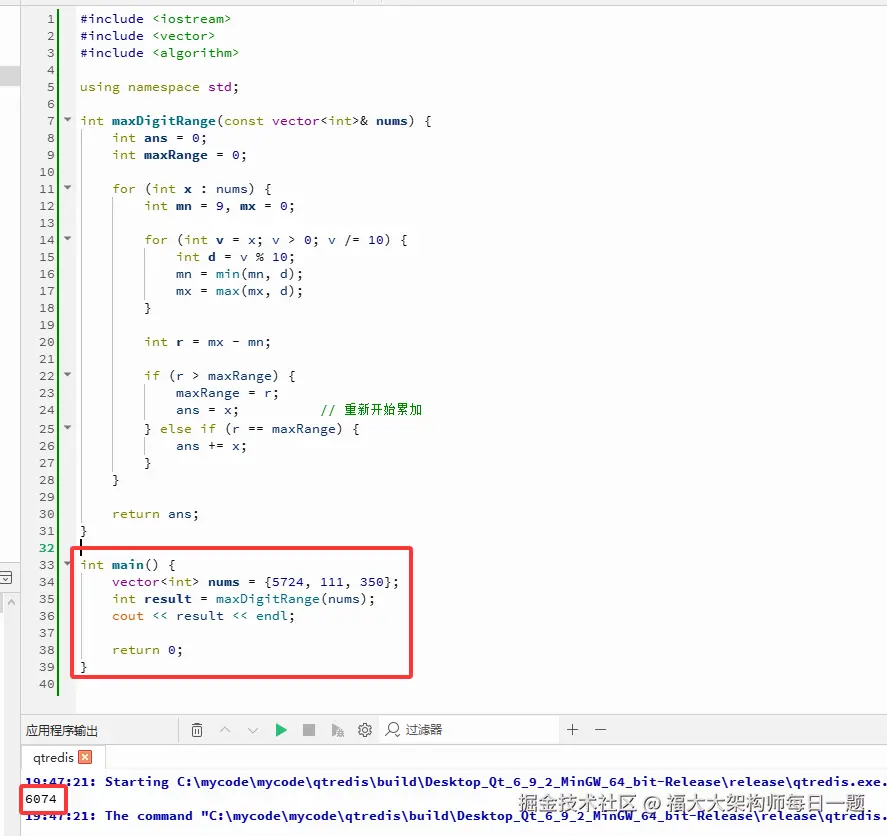Close the qtredis output tab
This screenshot has width=887, height=836.
pos(85,757)
